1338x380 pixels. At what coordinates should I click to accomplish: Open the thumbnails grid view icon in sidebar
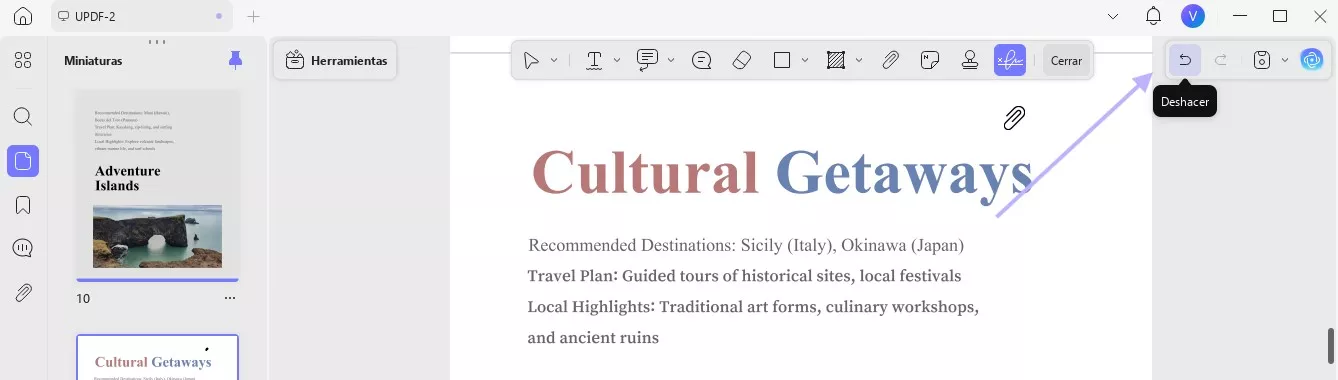point(23,60)
